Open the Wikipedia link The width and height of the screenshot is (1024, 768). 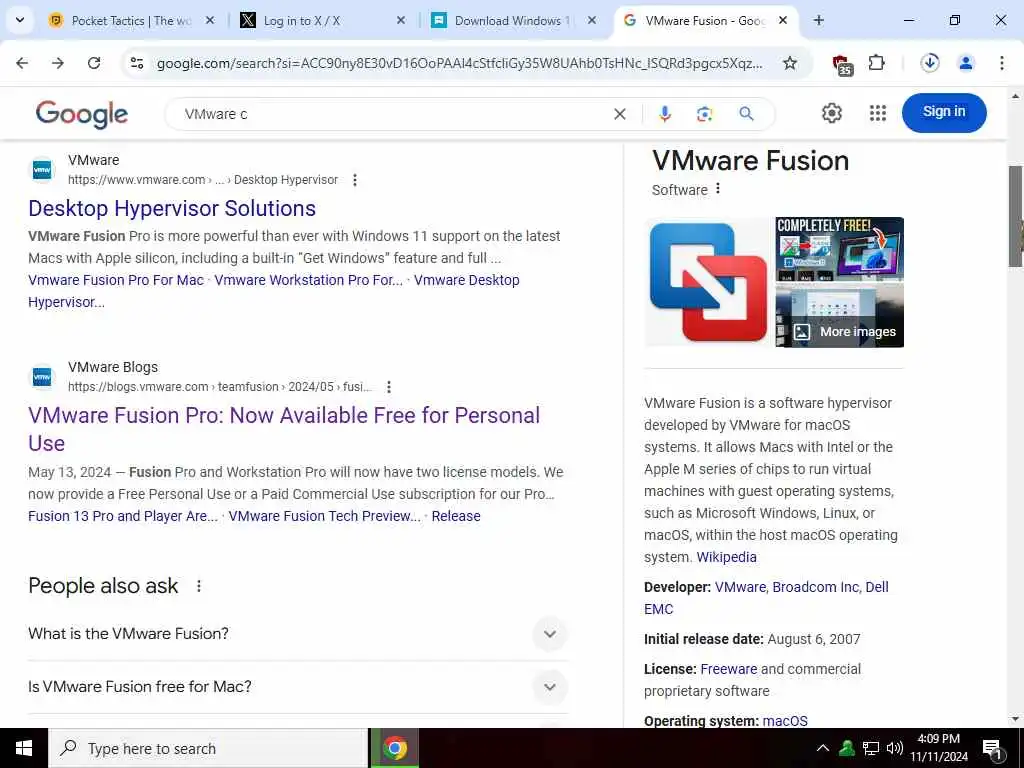pyautogui.click(x=726, y=557)
